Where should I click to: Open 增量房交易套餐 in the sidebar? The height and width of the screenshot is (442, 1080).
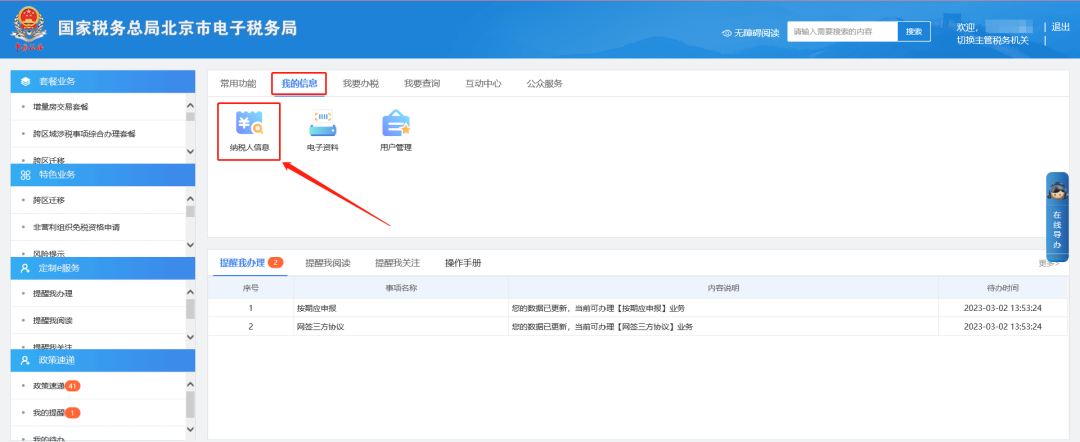(x=61, y=107)
